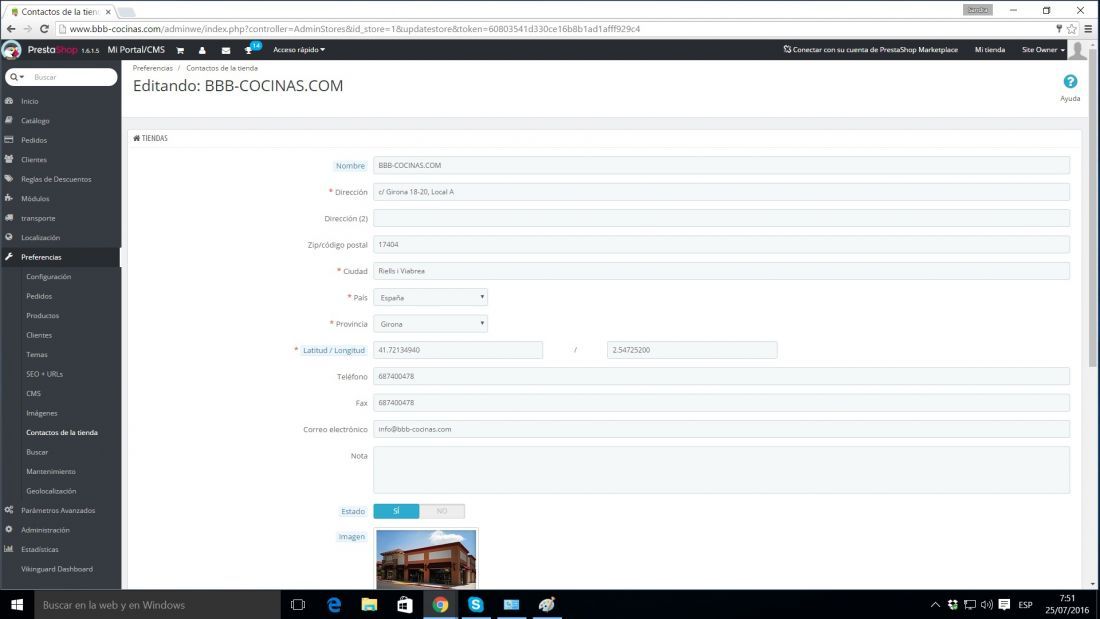Expand the Acceso rápido dropdown
Viewport: 1100px width, 619px height.
299,50
